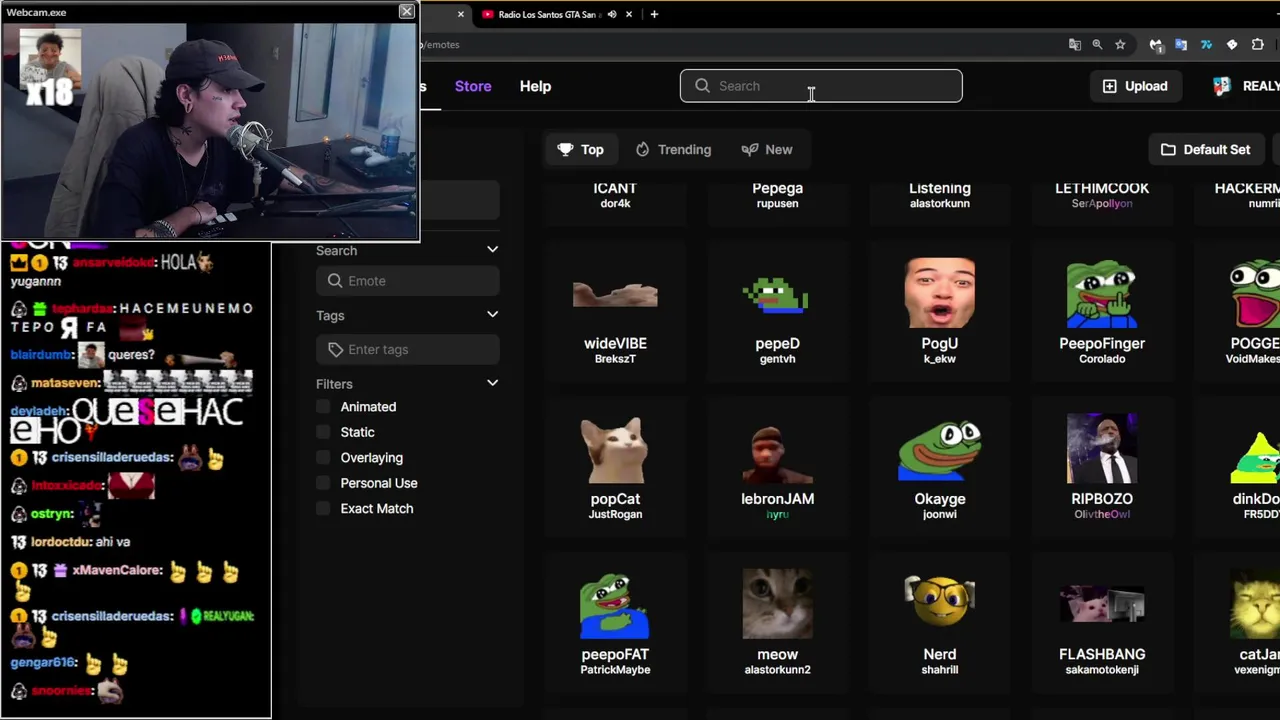Select the Top sorting tab
Screen dimensions: 1280x720
581,149
